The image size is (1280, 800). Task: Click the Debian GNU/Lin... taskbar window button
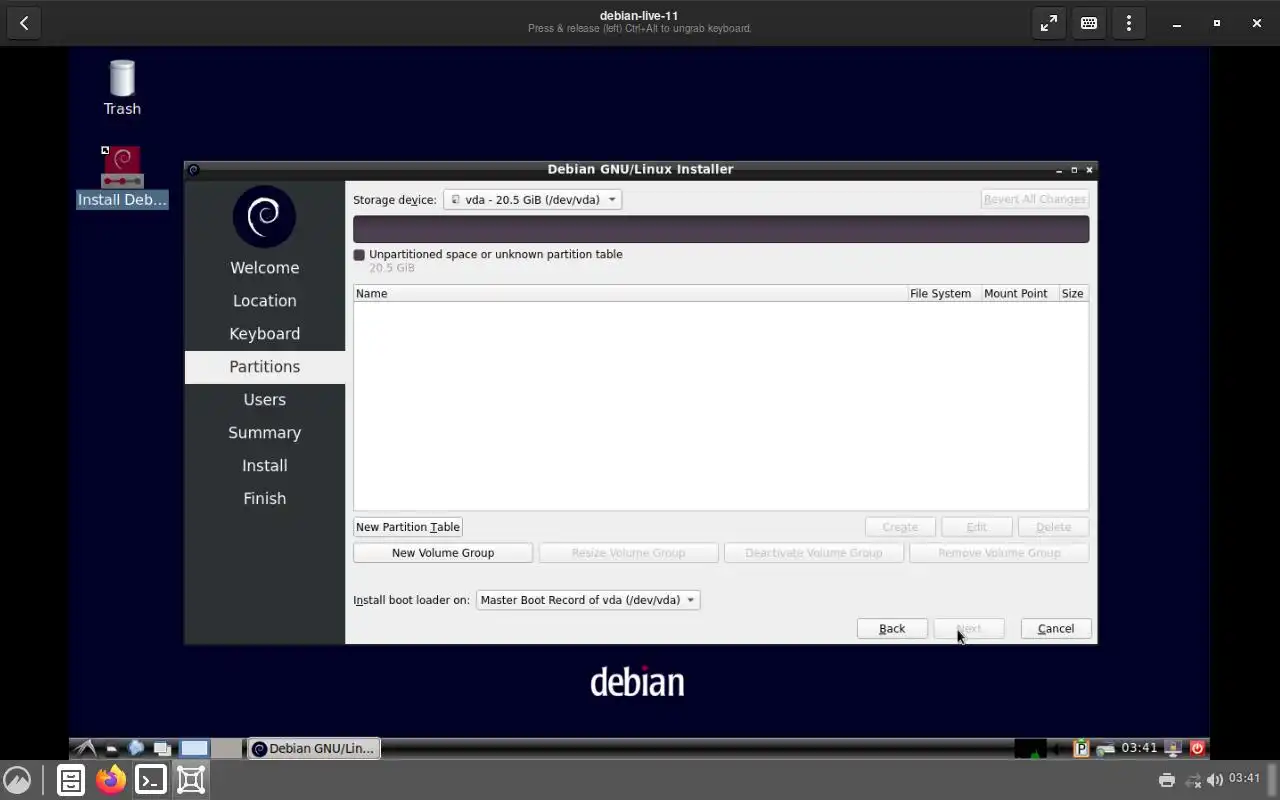pos(313,748)
